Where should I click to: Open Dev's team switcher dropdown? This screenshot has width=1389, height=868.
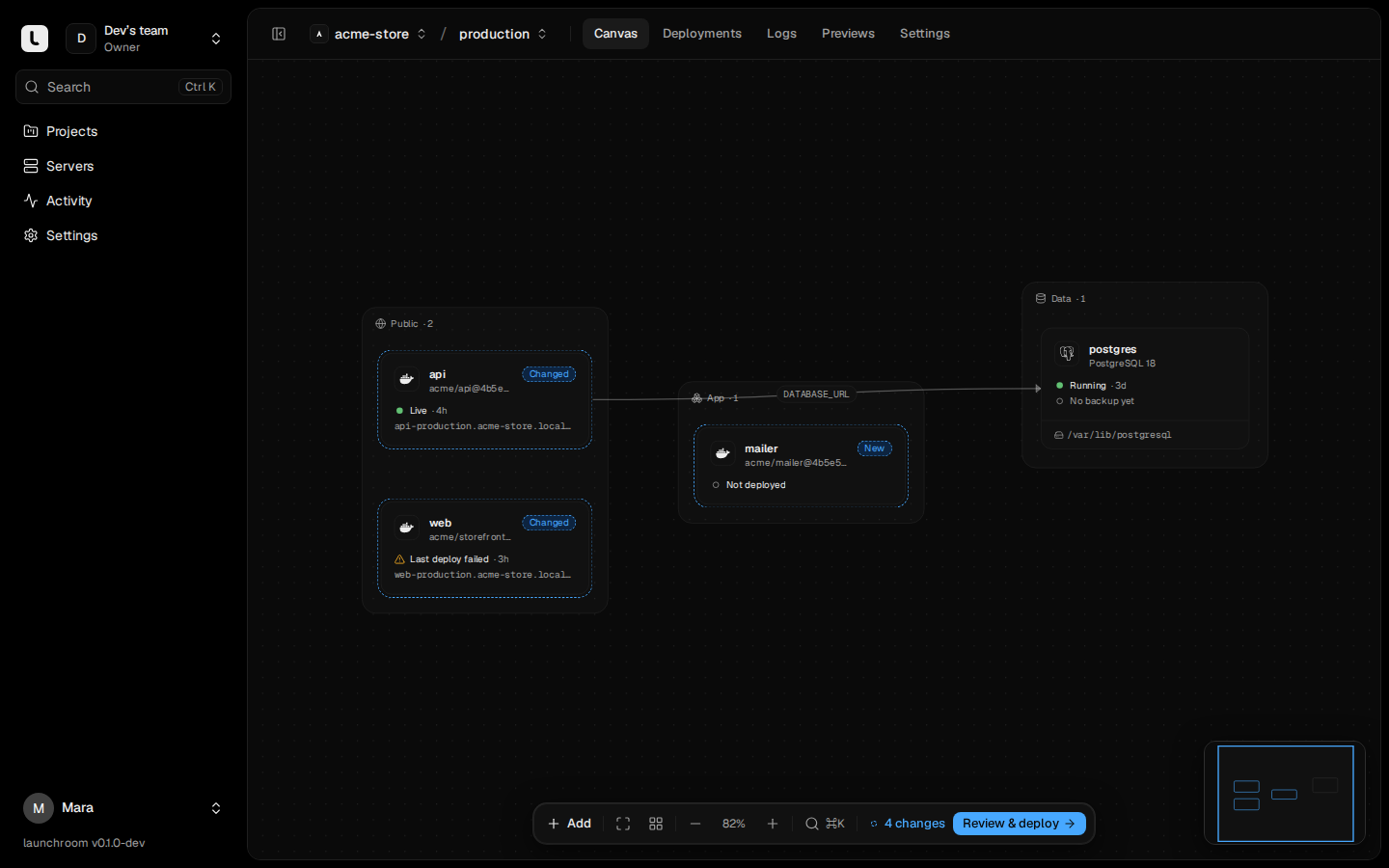coord(148,39)
